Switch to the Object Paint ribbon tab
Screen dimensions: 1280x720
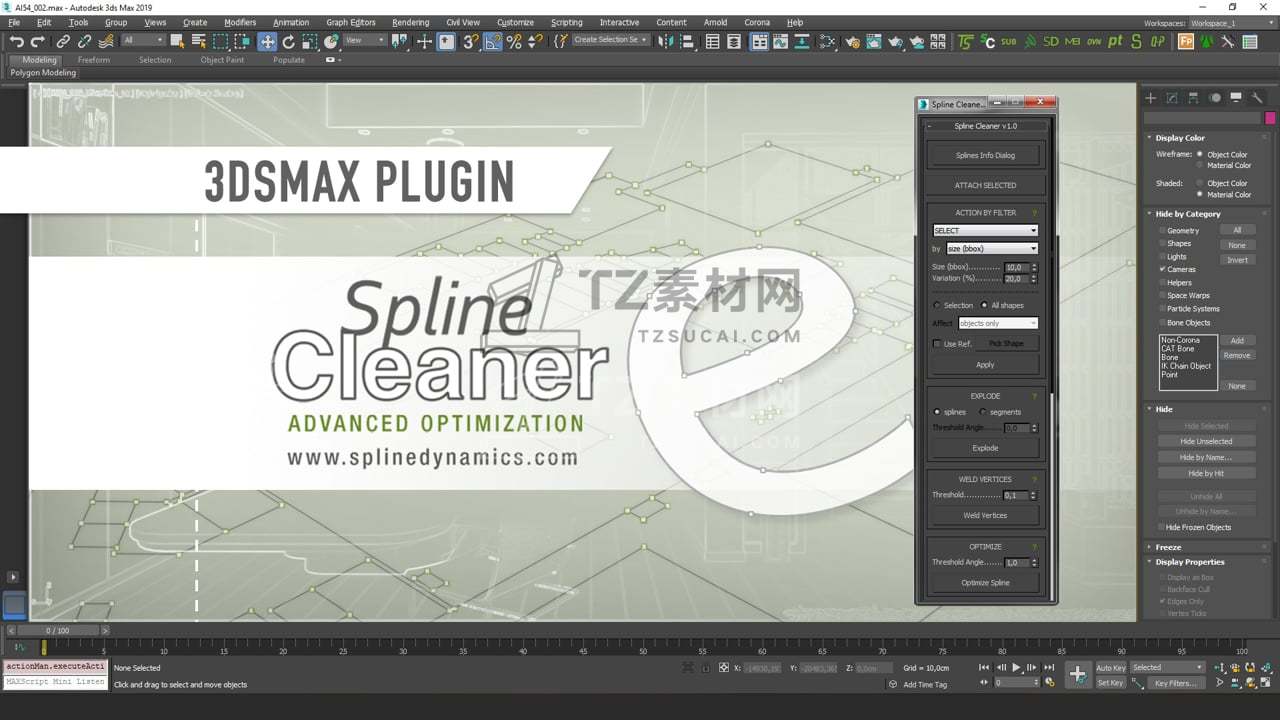pyautogui.click(x=222, y=60)
